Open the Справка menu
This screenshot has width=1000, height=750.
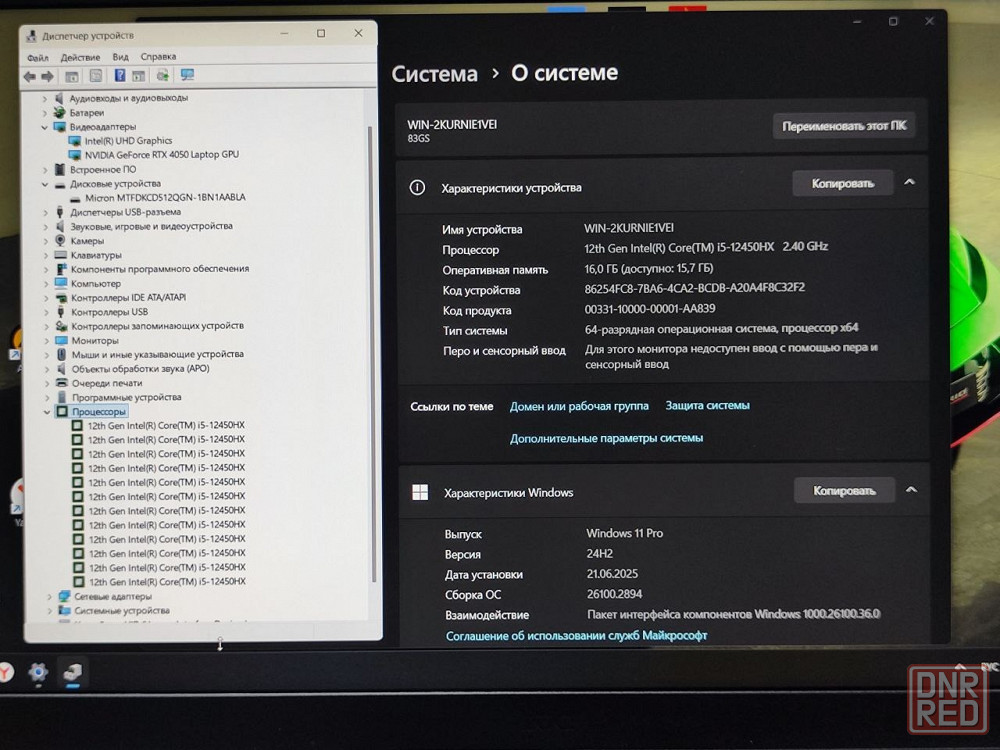[158, 56]
